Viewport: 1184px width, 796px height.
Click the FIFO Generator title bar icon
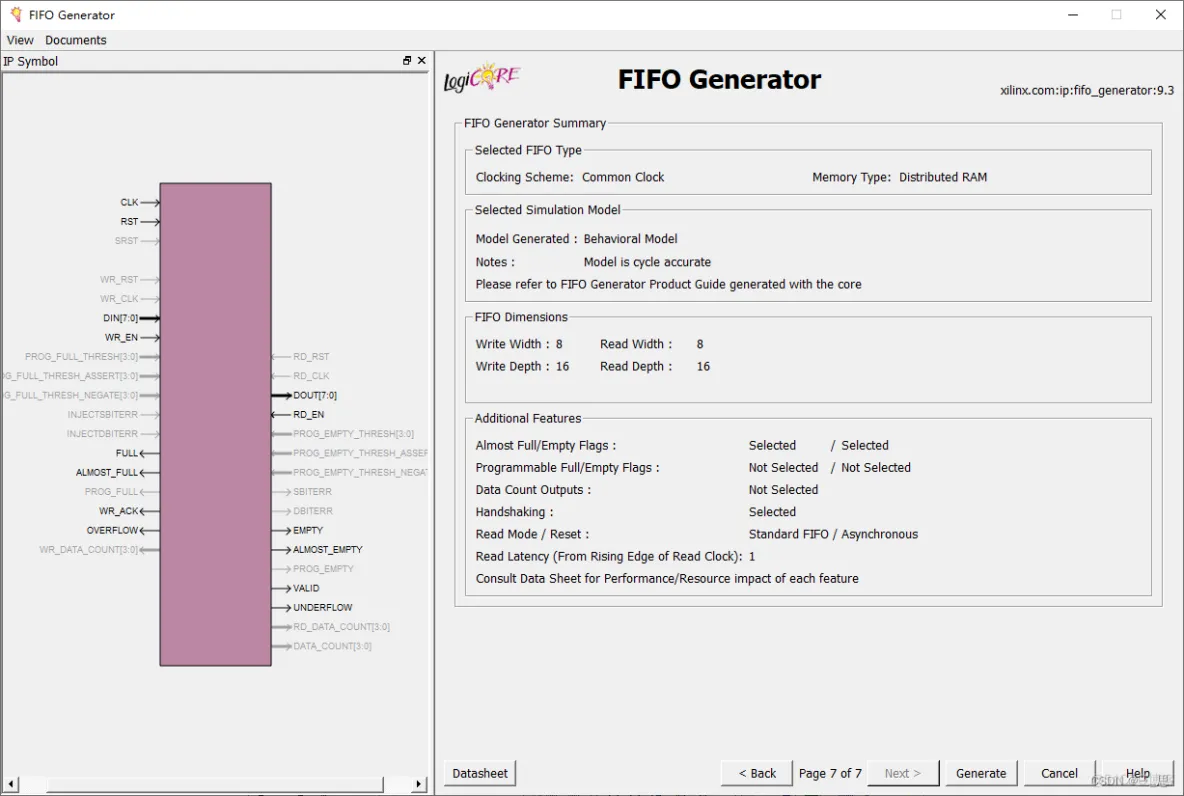tap(15, 14)
